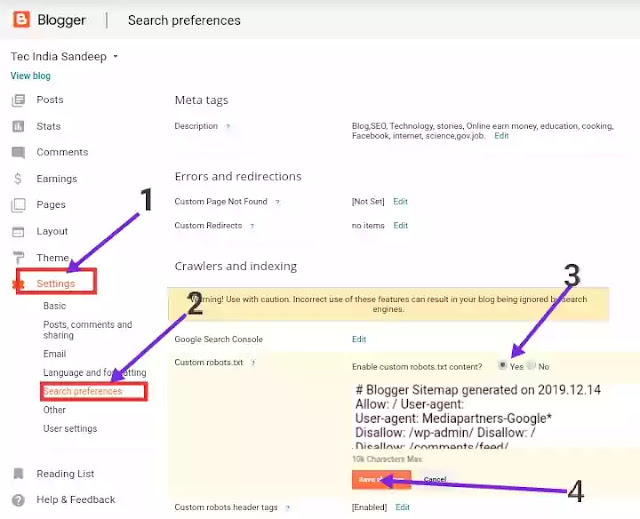The height and width of the screenshot is (519, 640).
Task: Click the Reading List bookmark icon
Action: click(x=18, y=474)
